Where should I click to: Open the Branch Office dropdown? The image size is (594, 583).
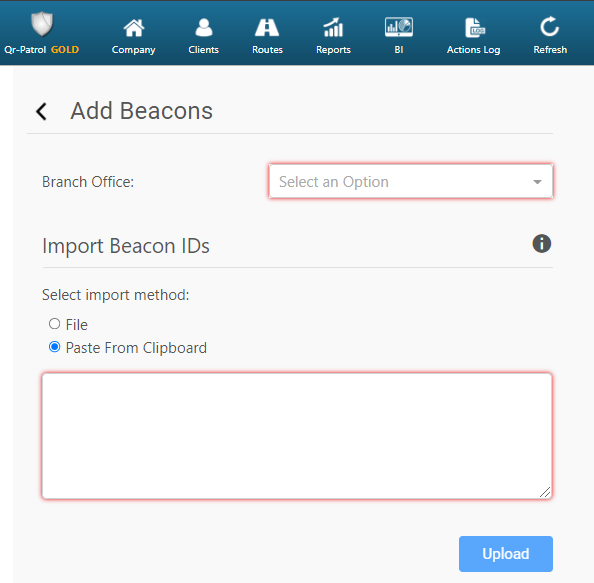click(411, 181)
